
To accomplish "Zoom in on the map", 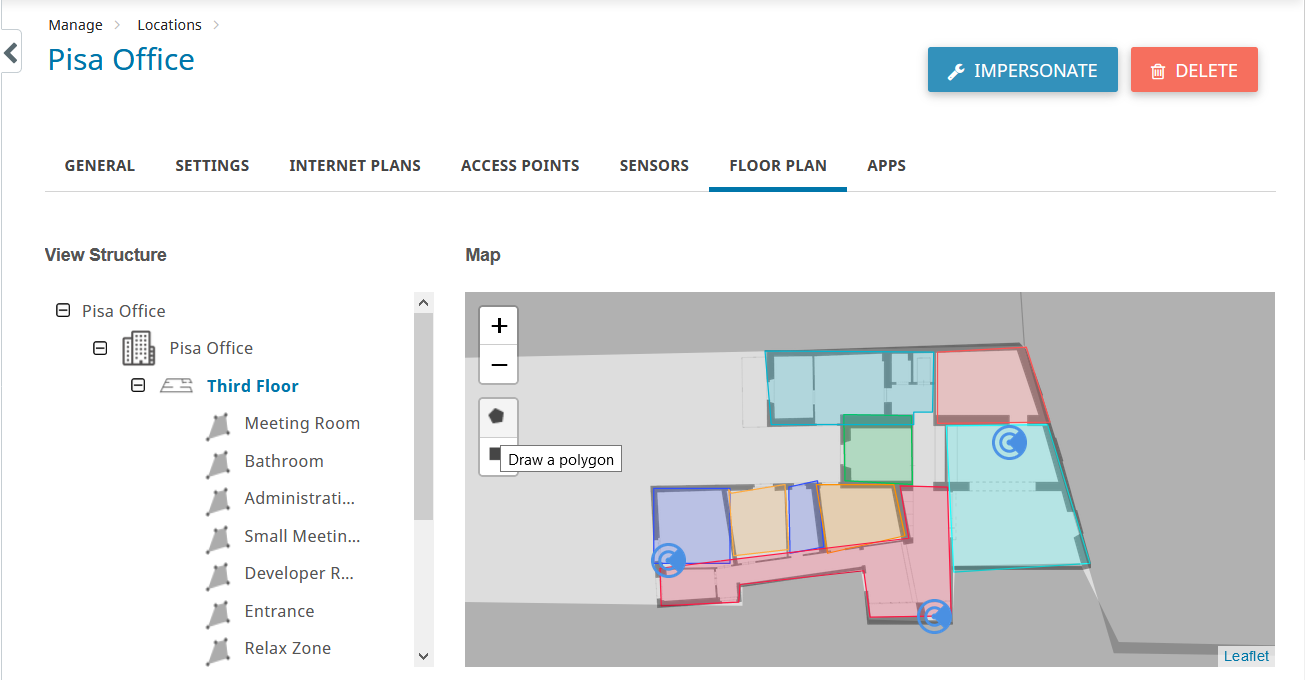I will point(499,326).
